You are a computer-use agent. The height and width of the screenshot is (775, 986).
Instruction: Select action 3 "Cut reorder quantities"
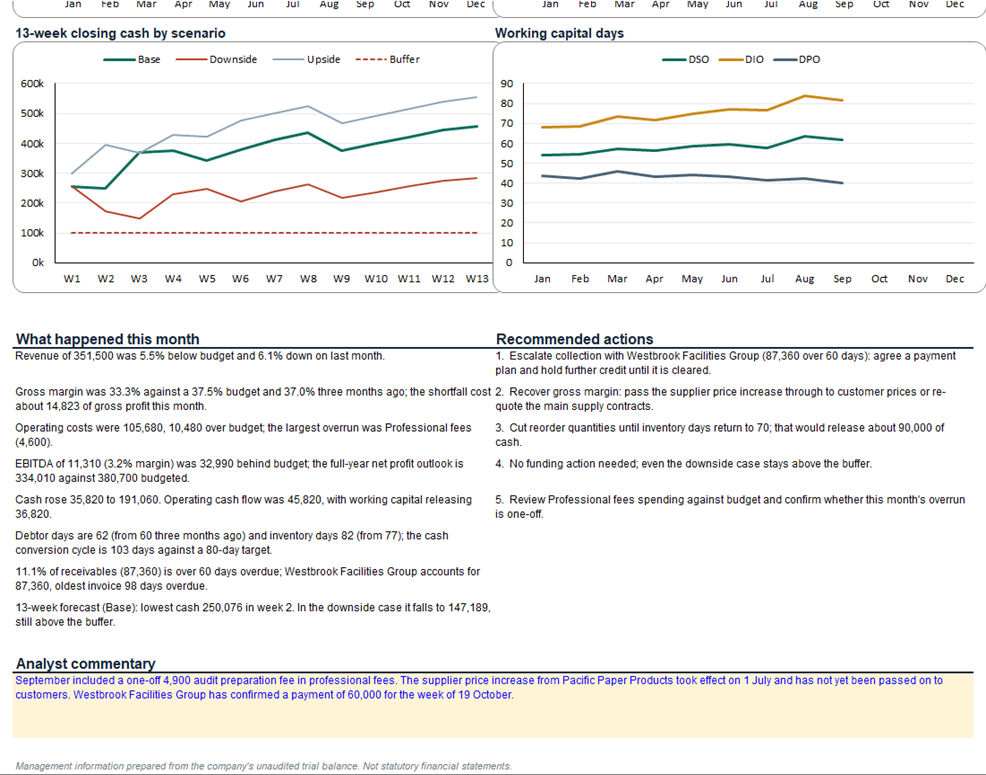720,435
